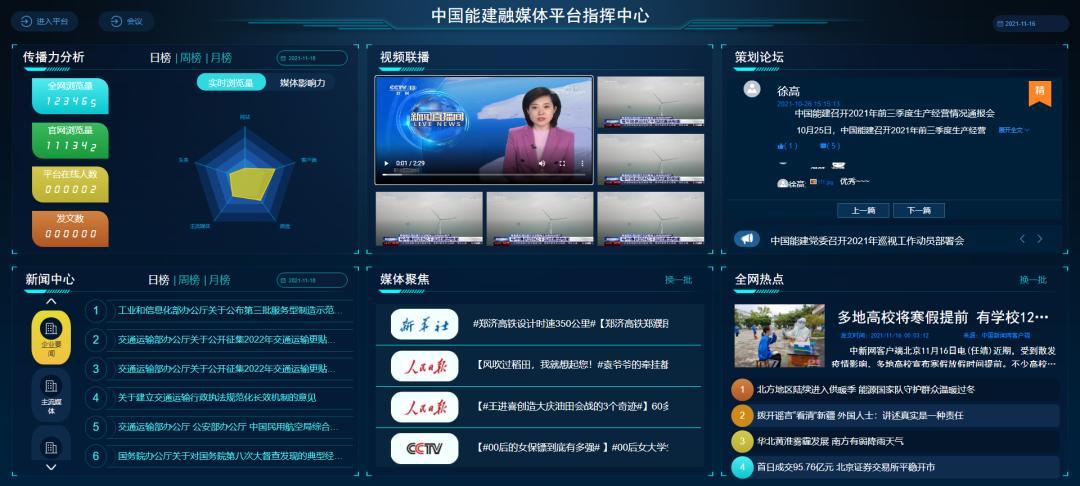Select 月榜 tab in 传播力分析
1080x486 pixels.
221,58
